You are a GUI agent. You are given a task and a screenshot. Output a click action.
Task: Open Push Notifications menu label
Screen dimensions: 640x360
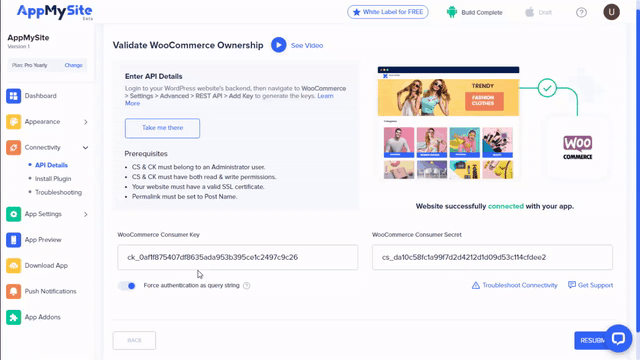coord(51,291)
